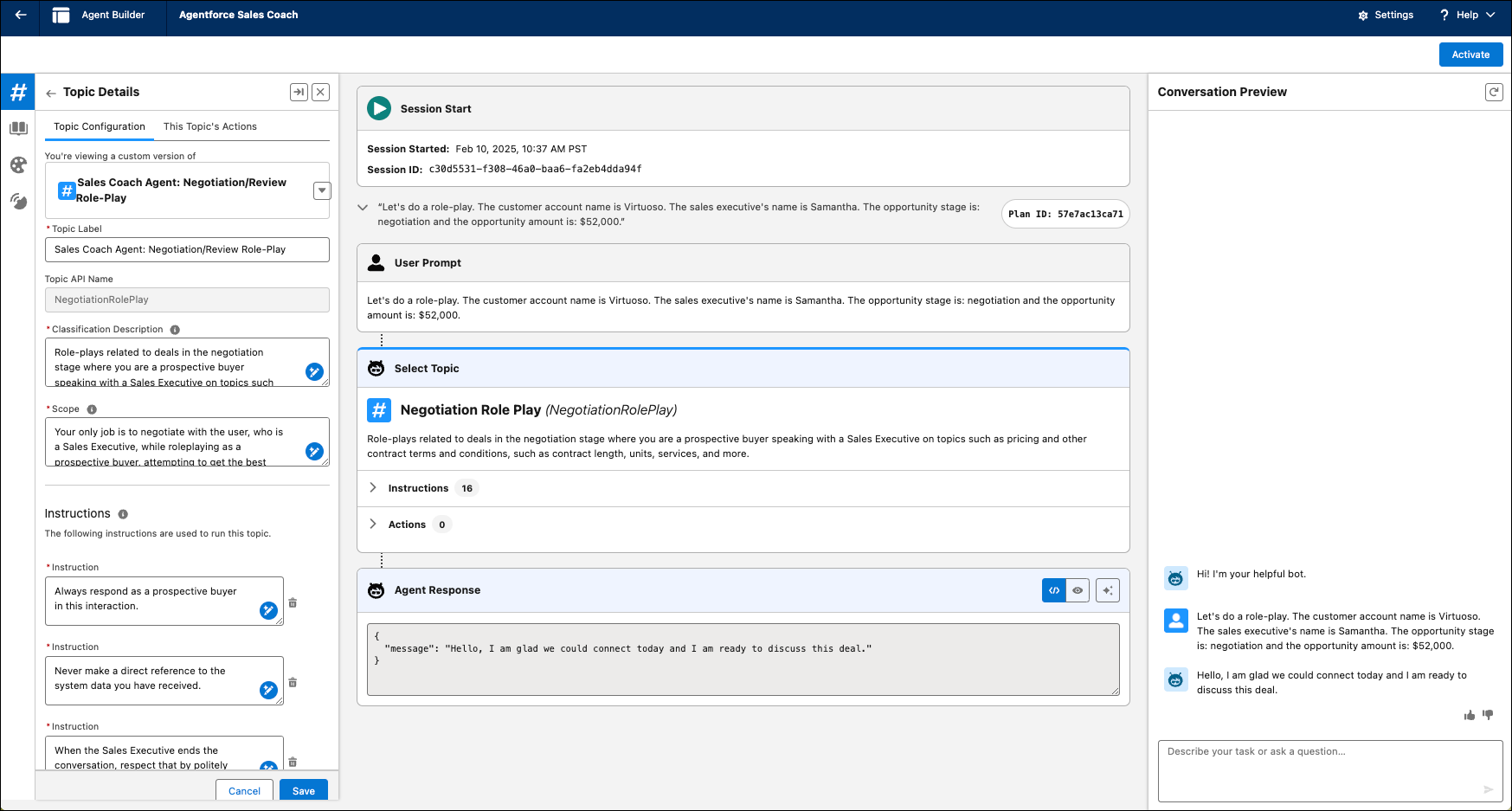Image resolution: width=1512 pixels, height=811 pixels.
Task: Click the Session Start play icon
Action: click(x=379, y=108)
